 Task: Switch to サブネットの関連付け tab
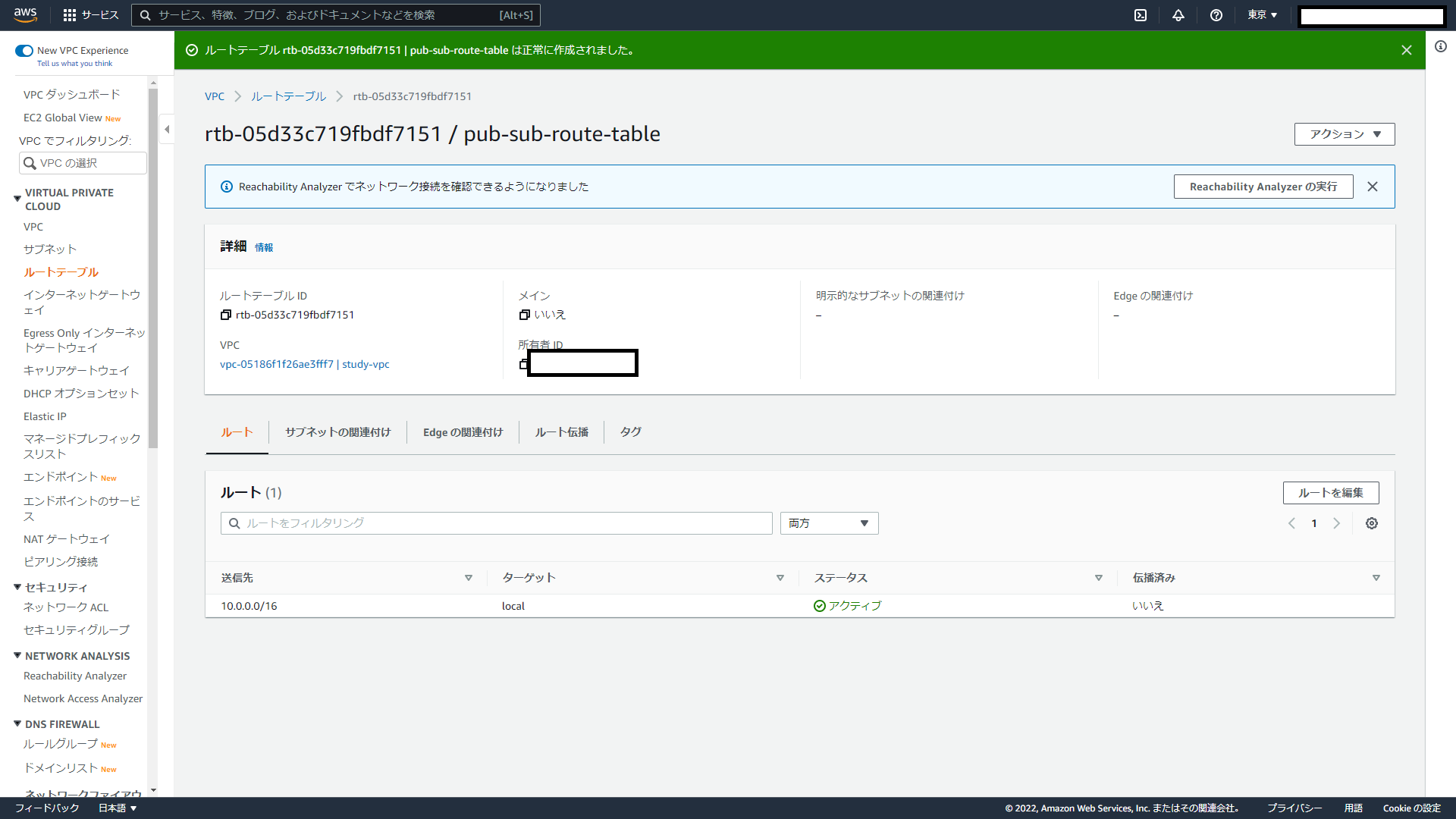click(337, 432)
